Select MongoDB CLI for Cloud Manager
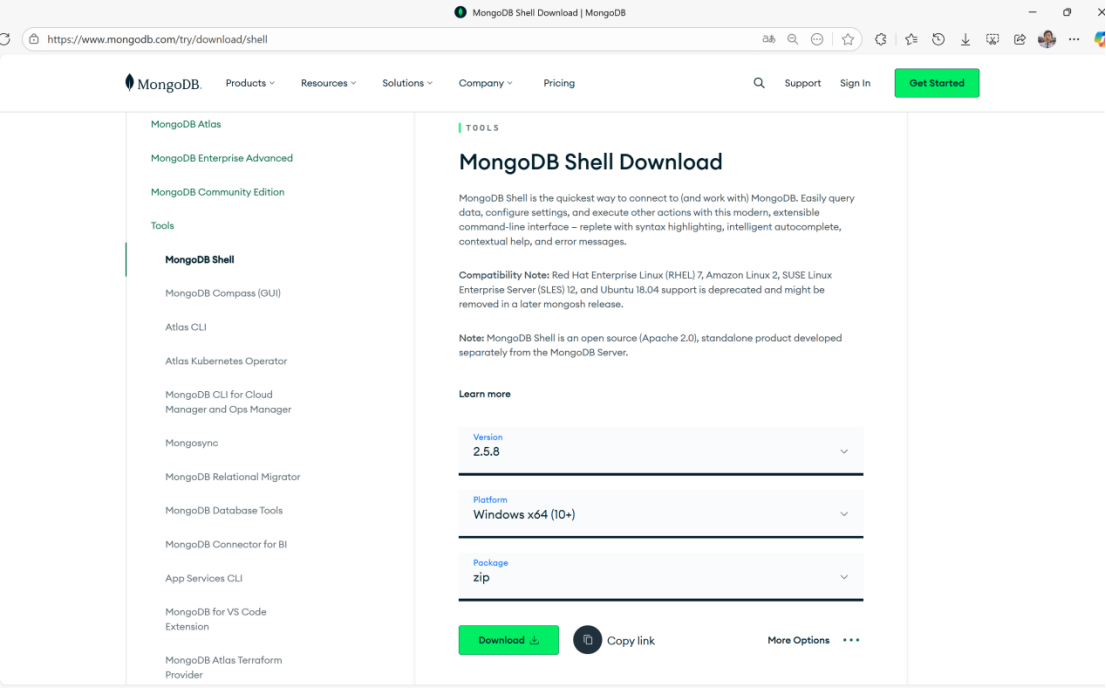Screen dimensions: 1106x688 tap(228, 402)
